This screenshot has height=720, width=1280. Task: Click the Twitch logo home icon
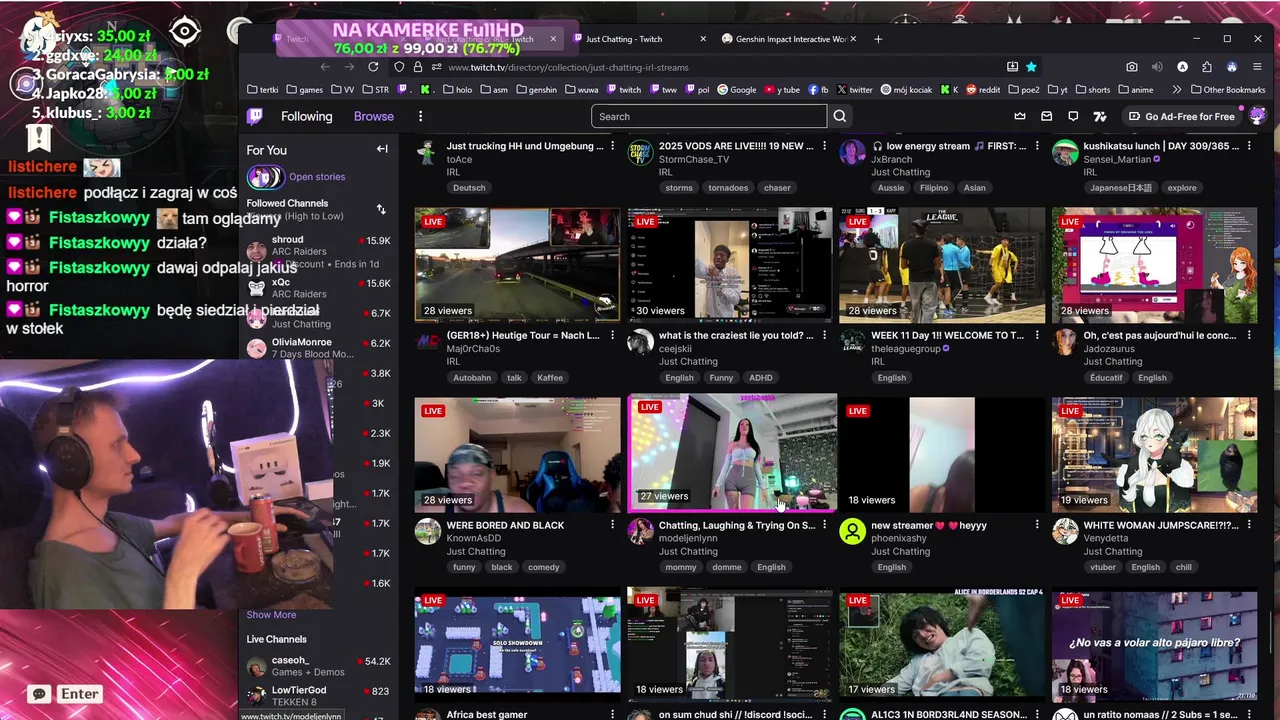click(255, 116)
